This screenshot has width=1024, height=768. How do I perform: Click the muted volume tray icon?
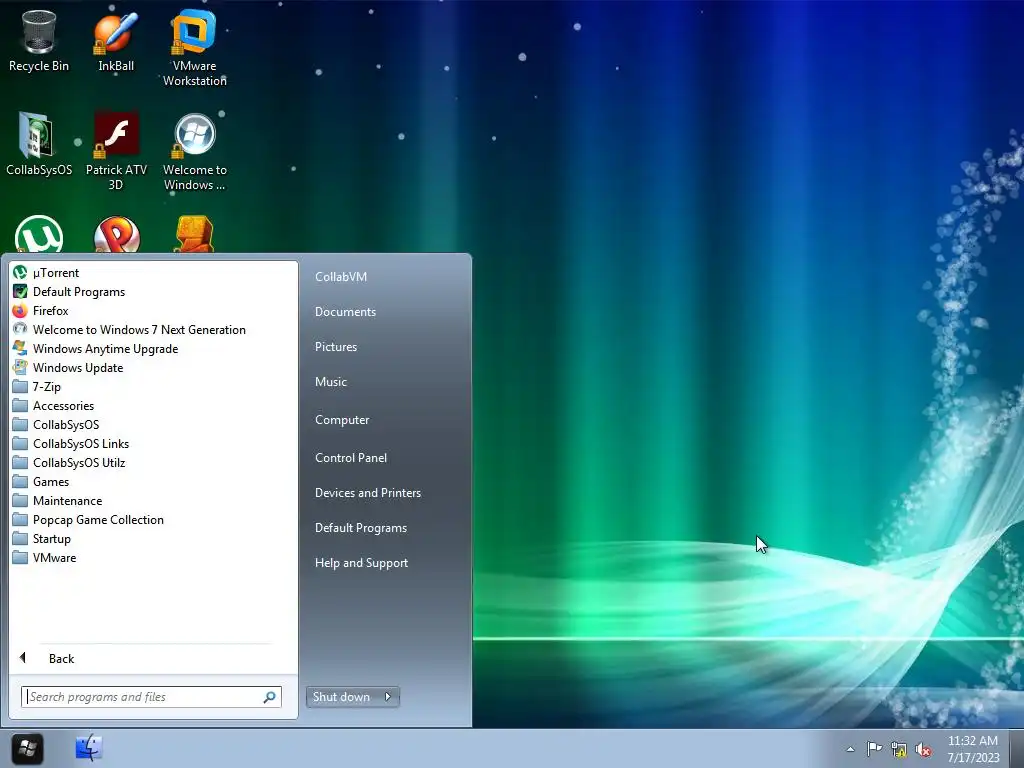point(923,749)
